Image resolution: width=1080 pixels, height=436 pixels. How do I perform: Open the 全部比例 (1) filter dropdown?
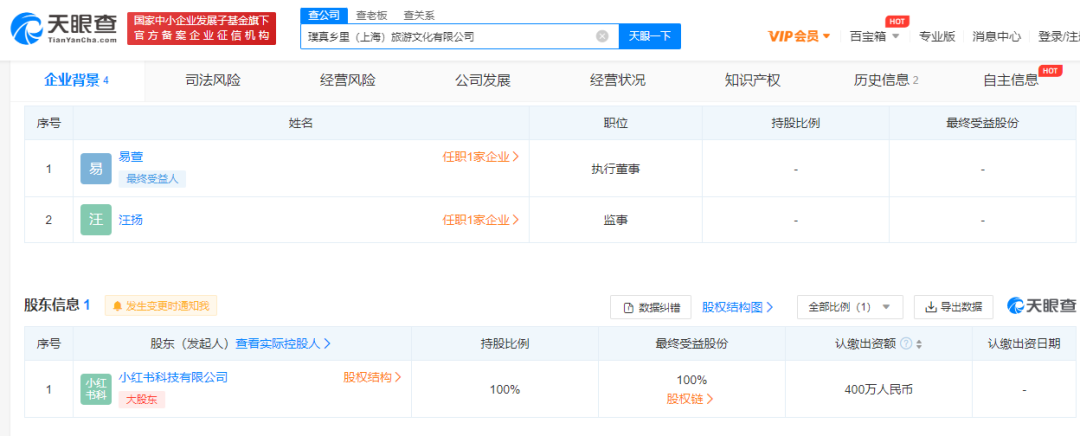click(x=850, y=307)
